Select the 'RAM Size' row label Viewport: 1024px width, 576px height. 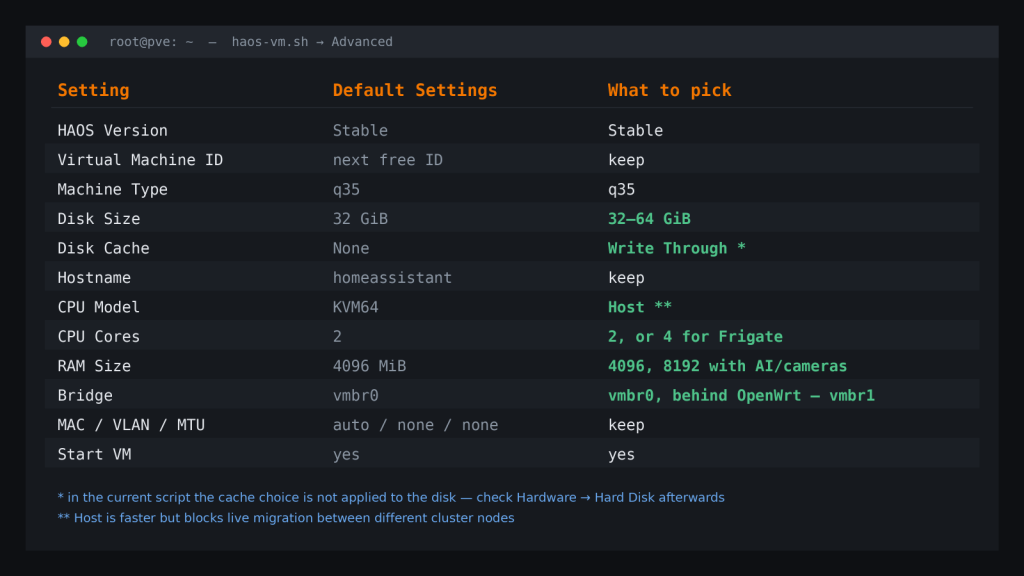click(x=94, y=366)
